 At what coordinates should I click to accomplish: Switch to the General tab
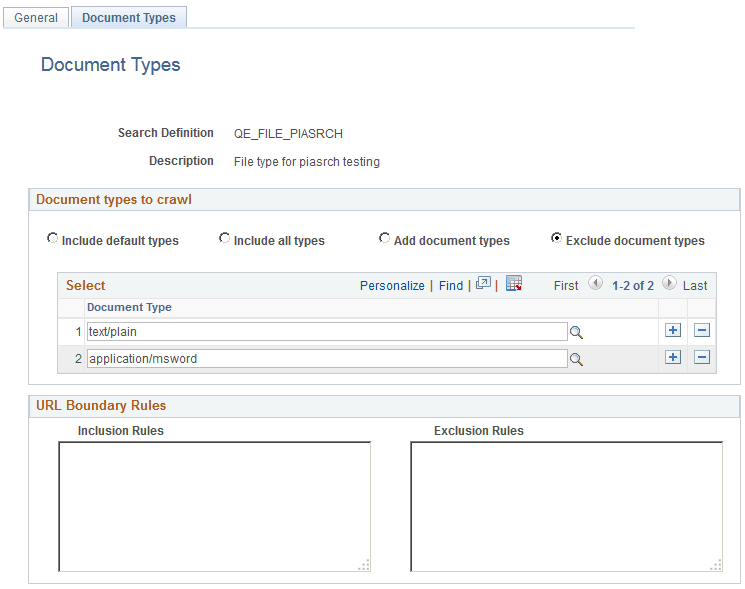(36, 18)
